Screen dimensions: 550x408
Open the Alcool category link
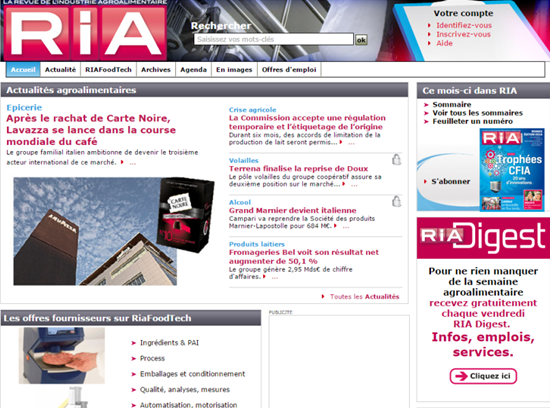click(240, 202)
